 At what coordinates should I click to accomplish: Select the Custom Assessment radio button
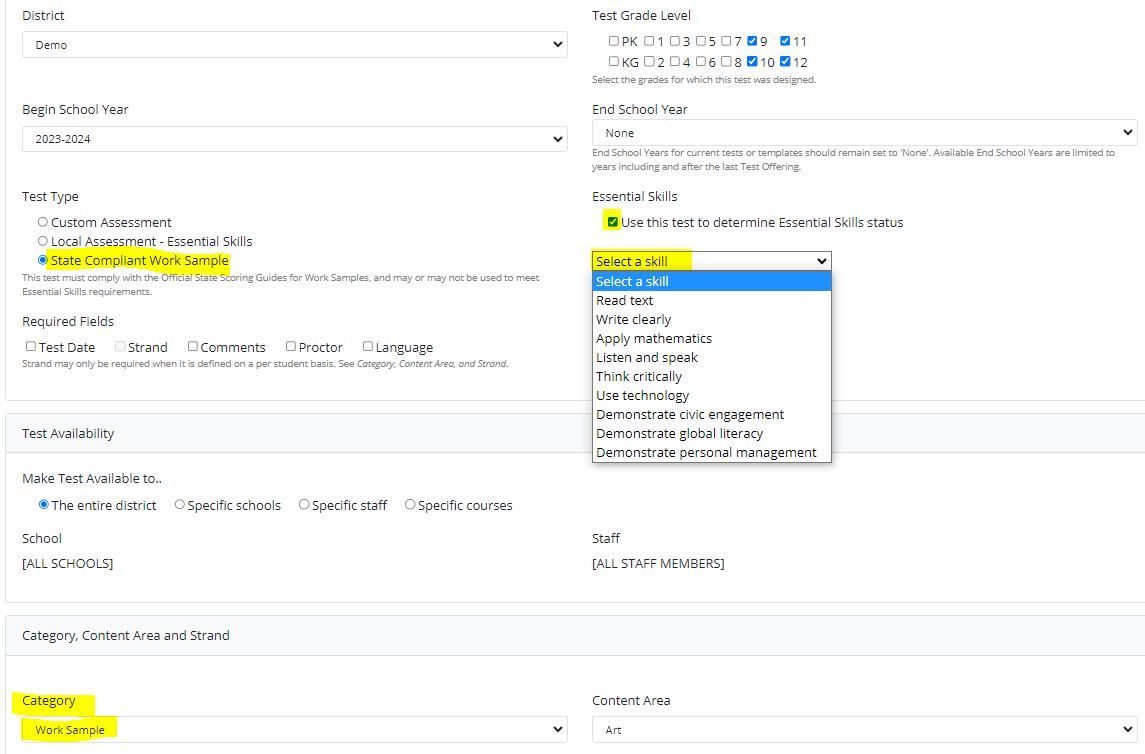[x=43, y=222]
